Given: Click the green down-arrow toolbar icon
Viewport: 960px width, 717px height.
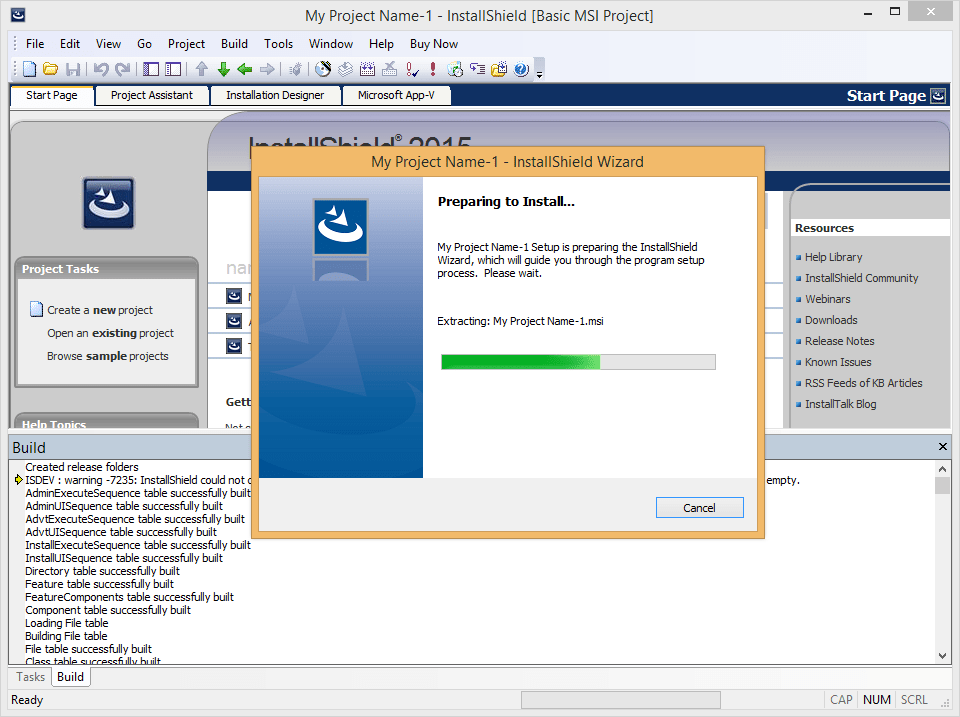Looking at the screenshot, I should coord(222,68).
